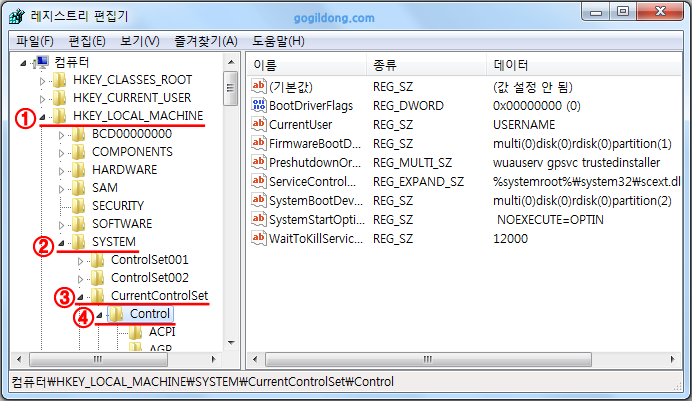Screen dimensions: 692x401
Task: Collapse the SYSTEM key
Action: pyautogui.click(x=61, y=243)
